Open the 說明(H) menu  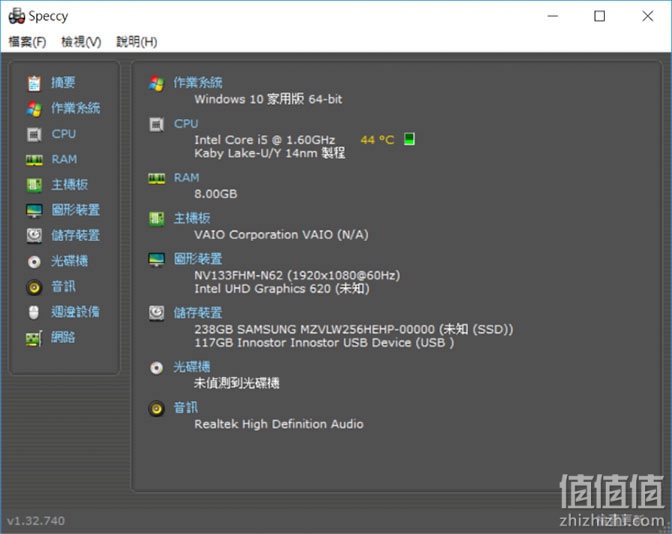click(137, 42)
